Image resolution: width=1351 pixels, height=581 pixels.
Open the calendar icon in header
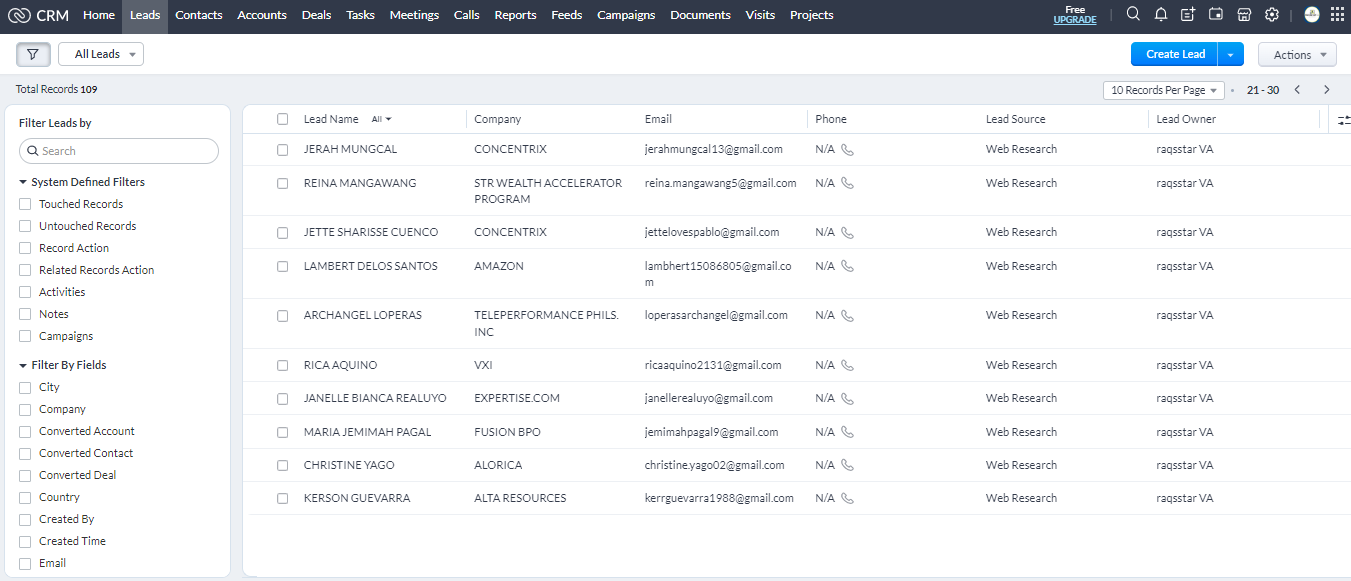click(x=1216, y=14)
